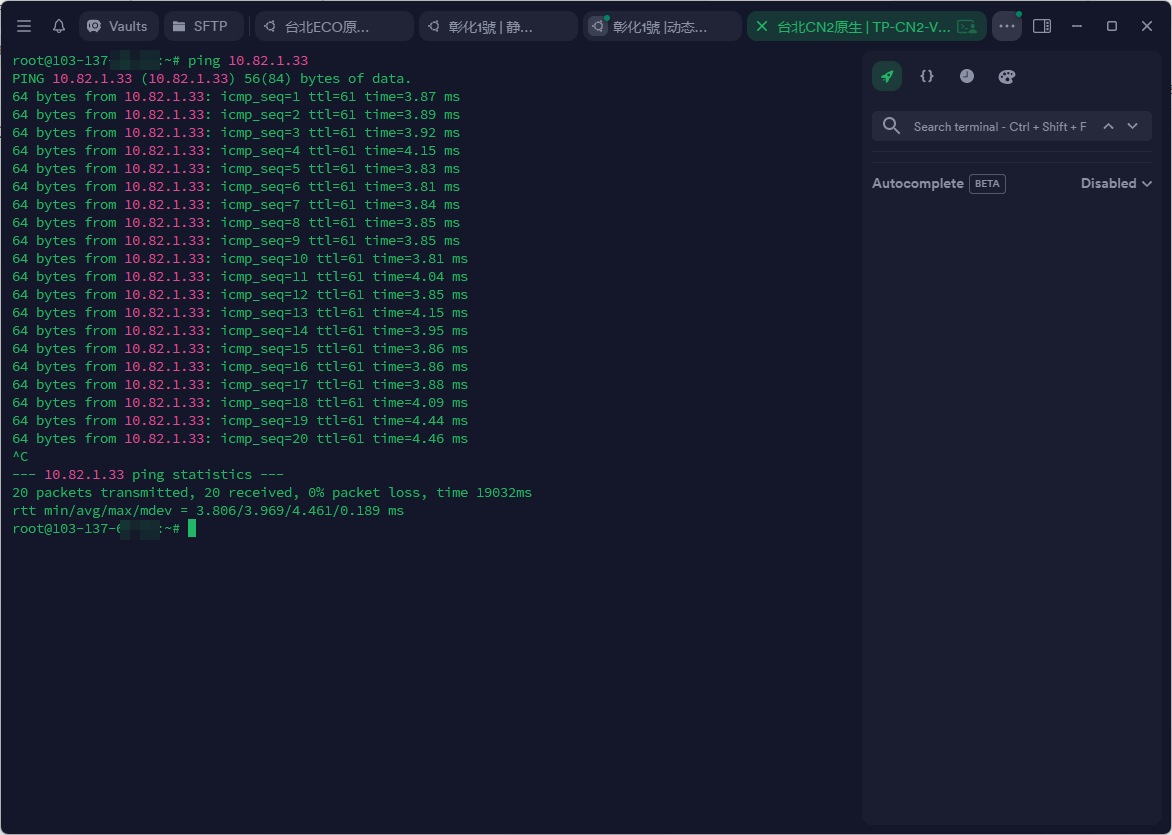
Task: Open the snippets curly braces panel
Action: (x=927, y=76)
